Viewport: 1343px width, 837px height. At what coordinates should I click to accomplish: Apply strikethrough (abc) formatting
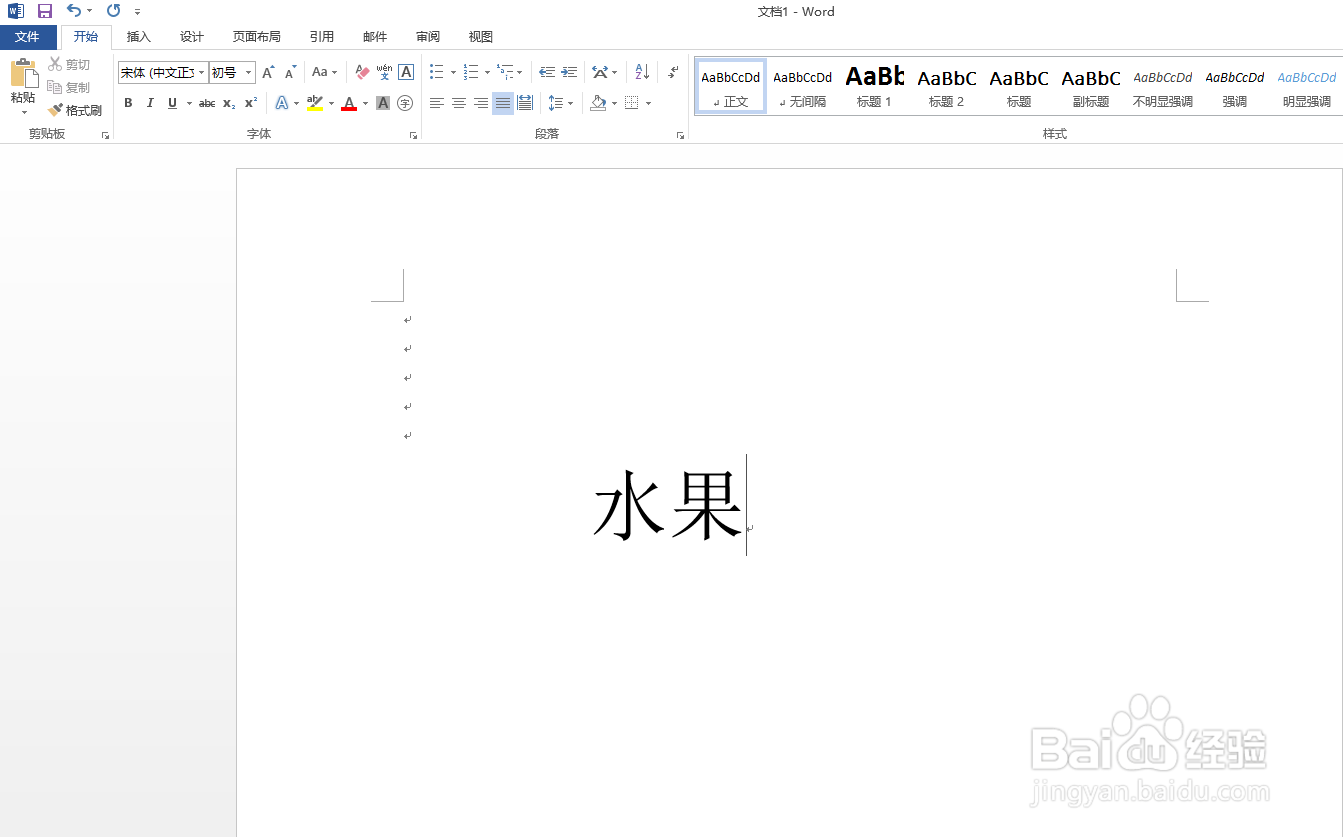click(207, 103)
